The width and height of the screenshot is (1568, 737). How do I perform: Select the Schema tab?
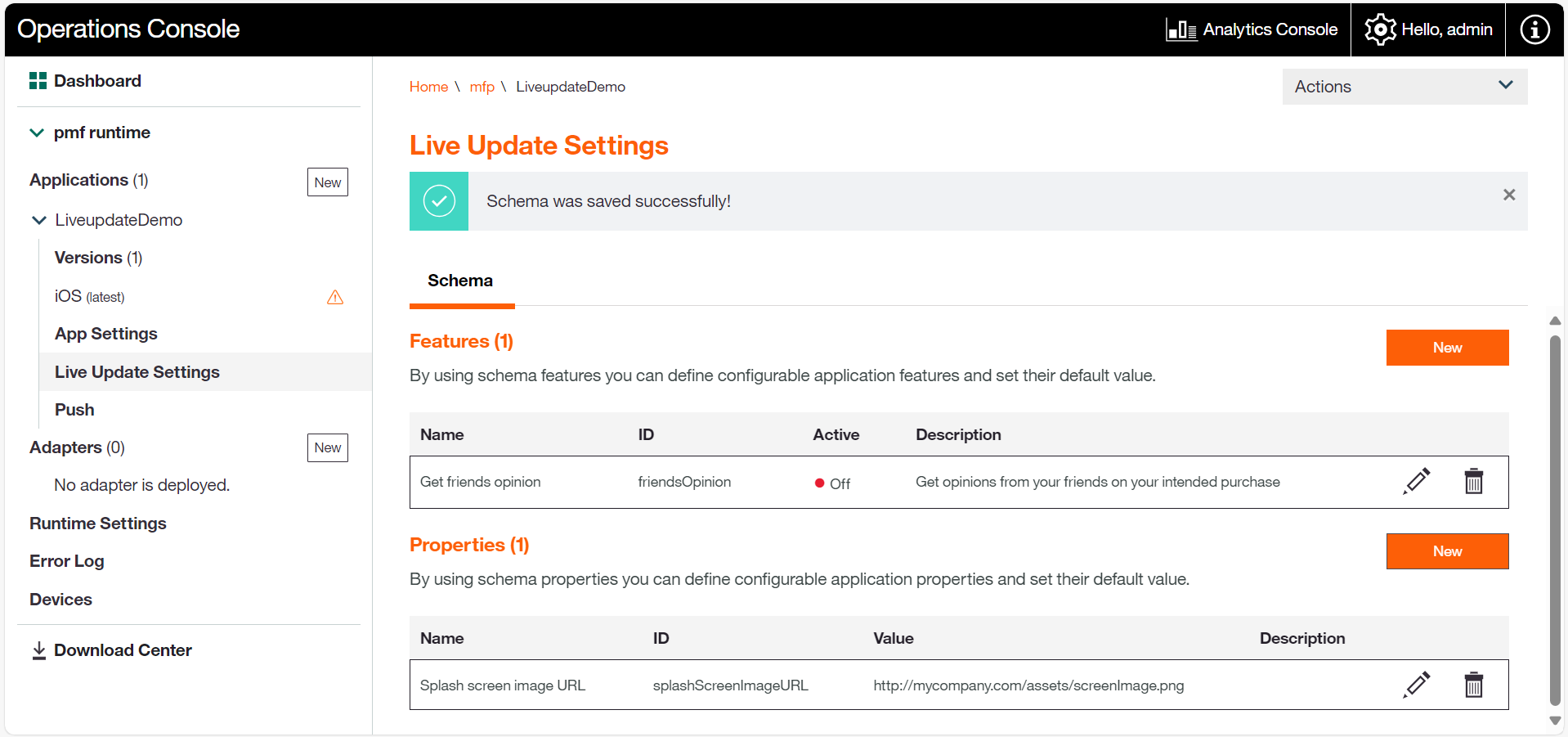coord(460,281)
